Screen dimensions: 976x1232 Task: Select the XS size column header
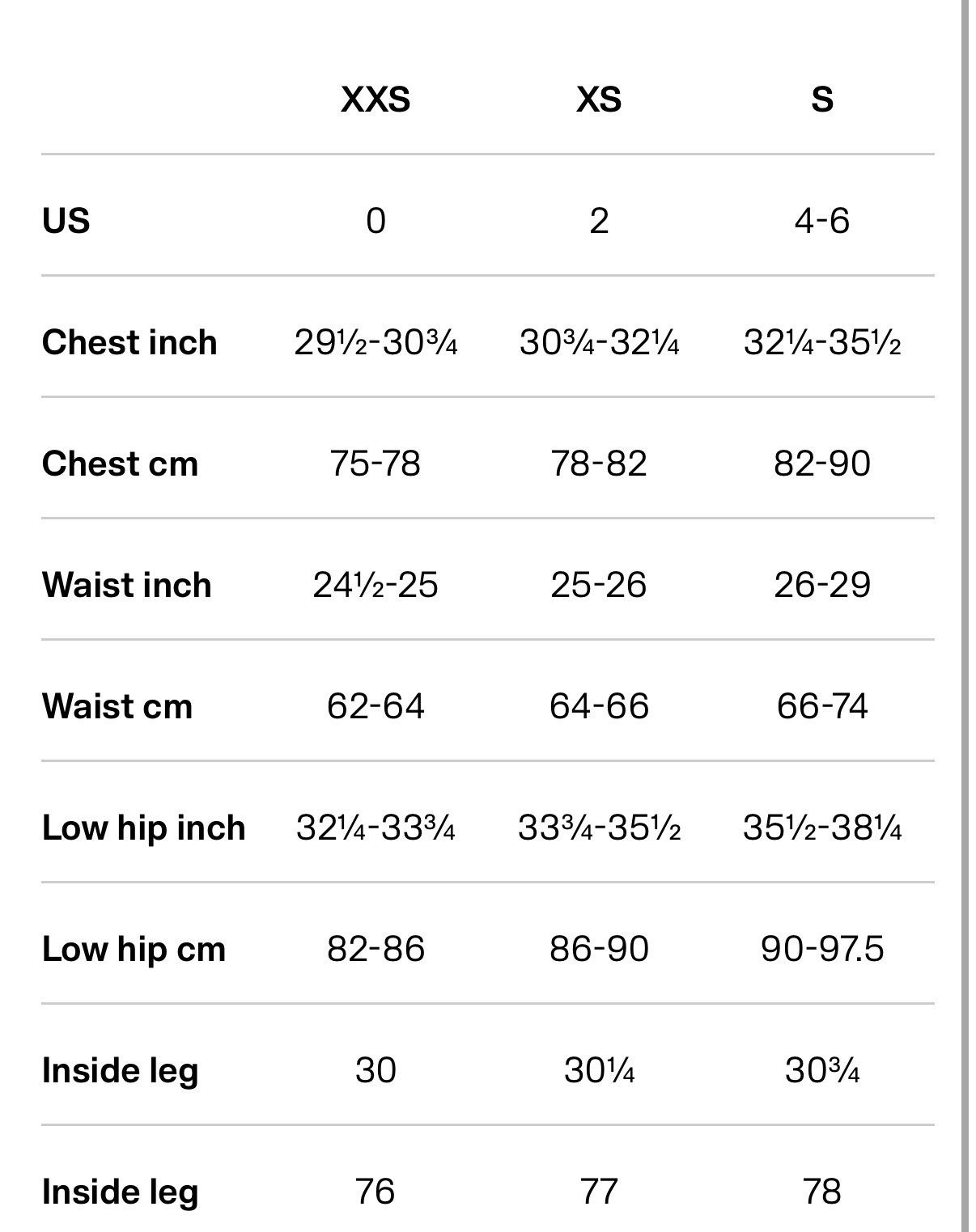[x=599, y=99]
